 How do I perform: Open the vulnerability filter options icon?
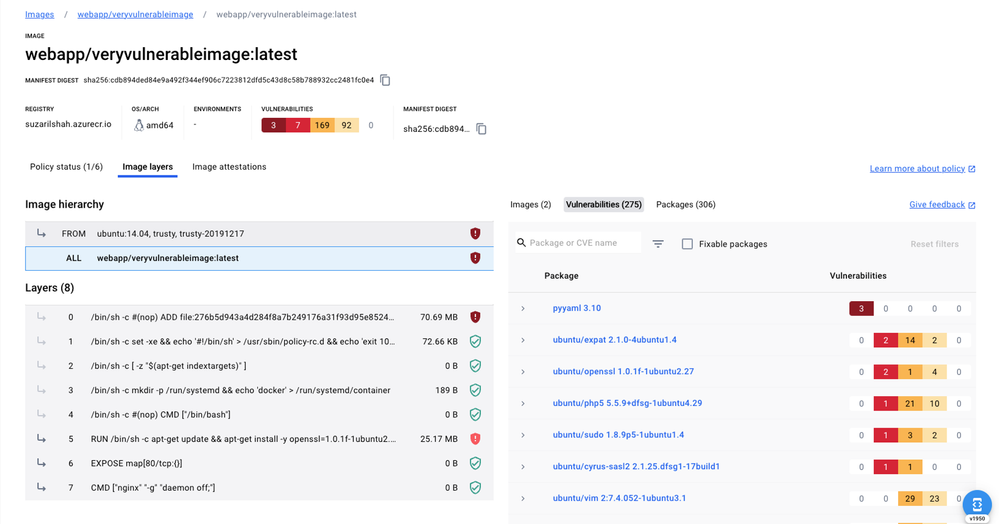tap(658, 244)
